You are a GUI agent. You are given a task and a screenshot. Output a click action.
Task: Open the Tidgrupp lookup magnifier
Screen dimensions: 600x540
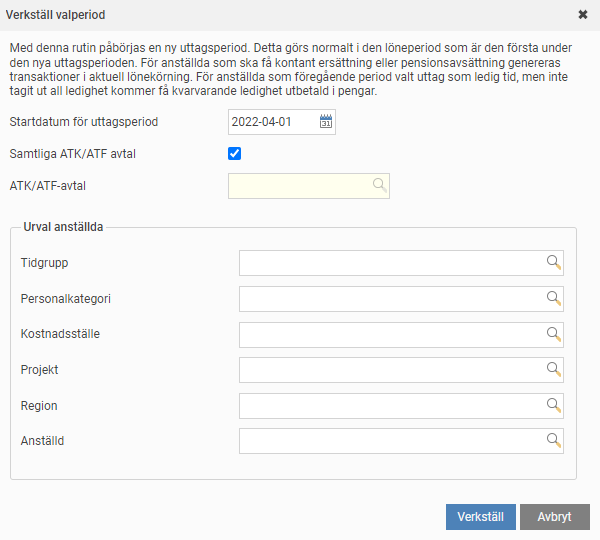553,262
